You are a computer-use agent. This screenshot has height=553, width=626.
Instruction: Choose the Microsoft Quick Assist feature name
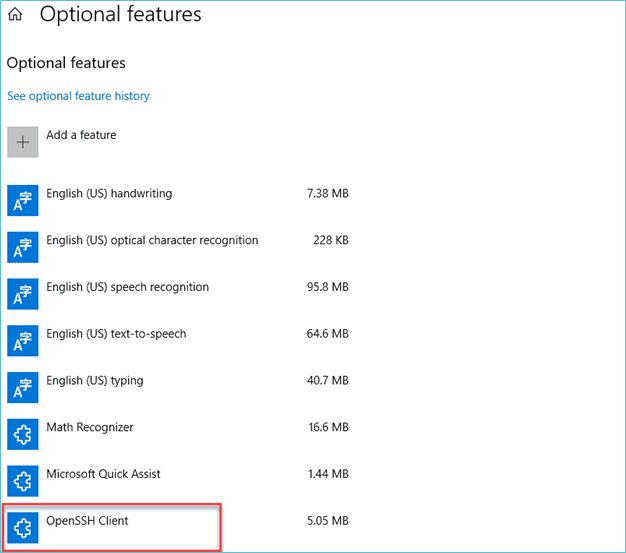[x=103, y=474]
